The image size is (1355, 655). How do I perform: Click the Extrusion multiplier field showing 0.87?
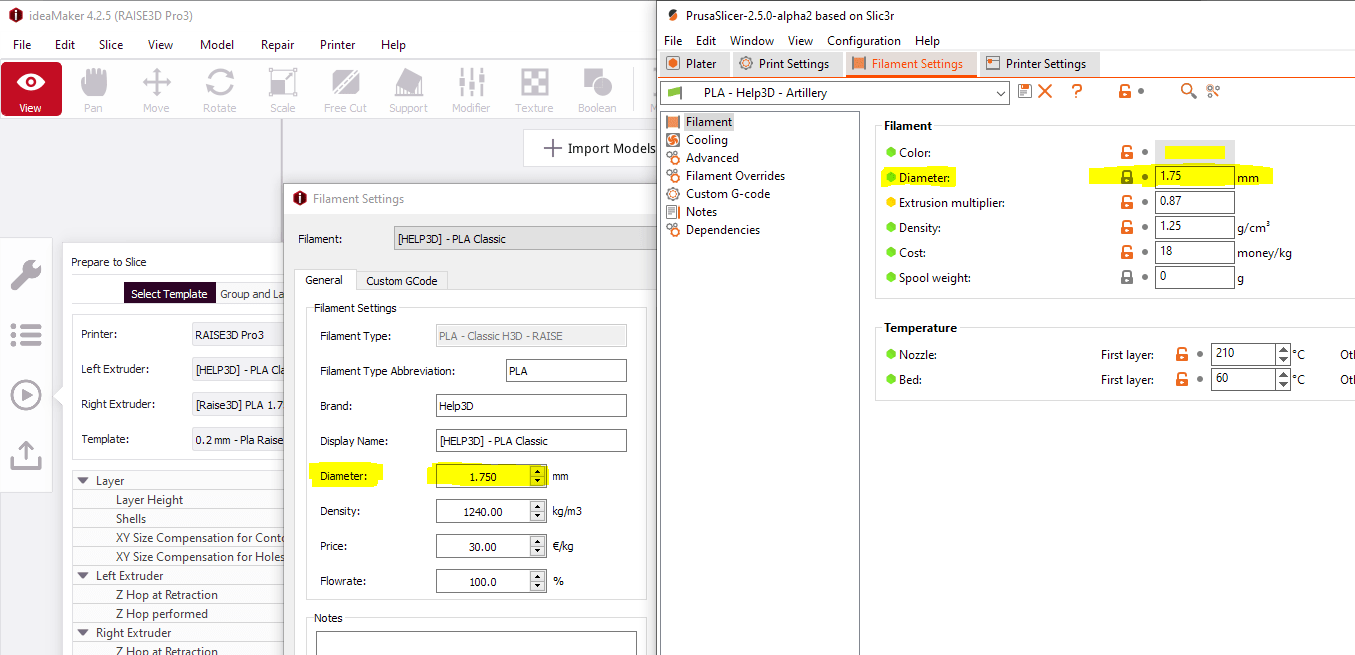click(x=1194, y=202)
